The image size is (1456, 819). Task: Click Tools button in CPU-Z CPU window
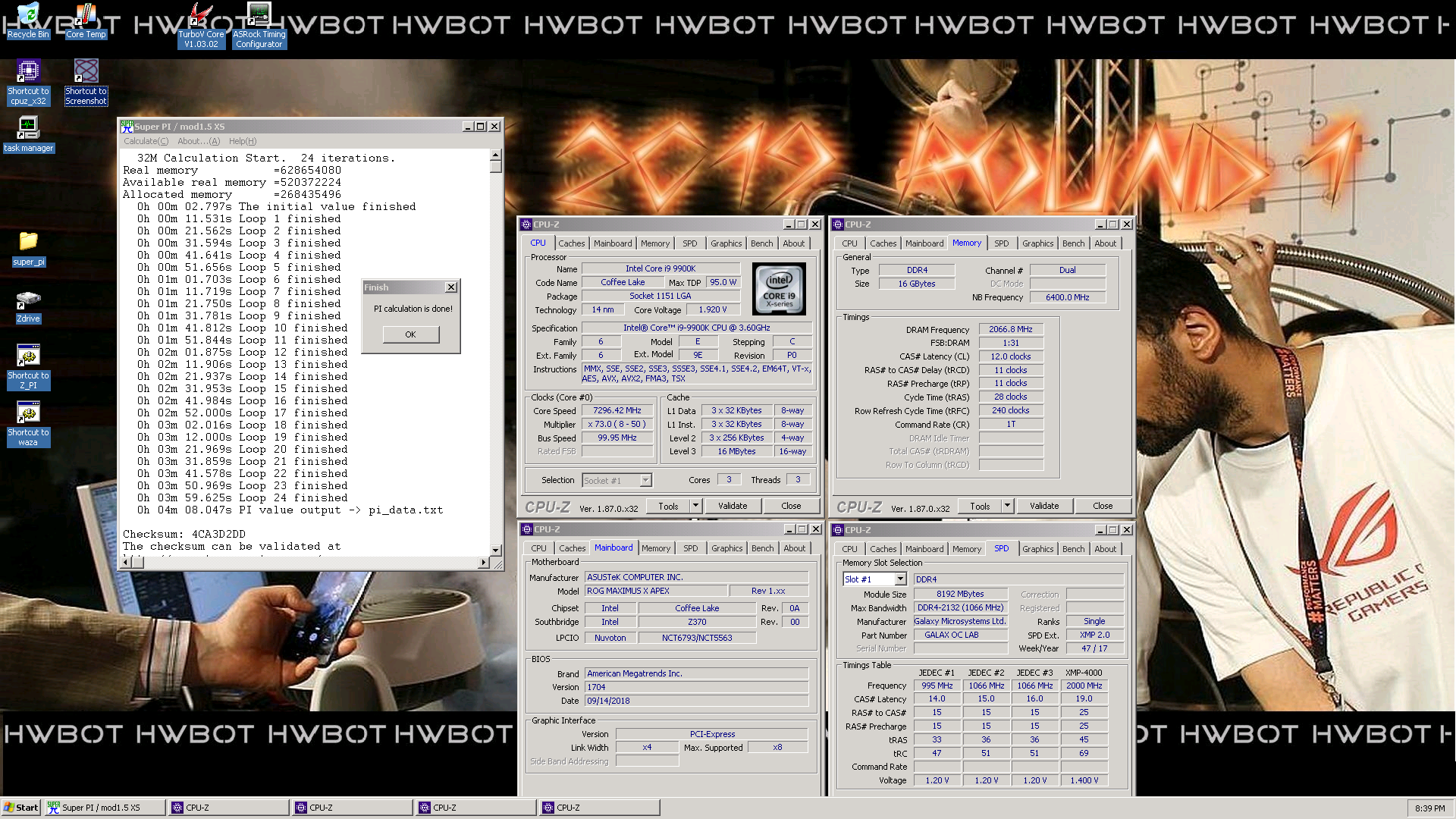[668, 506]
